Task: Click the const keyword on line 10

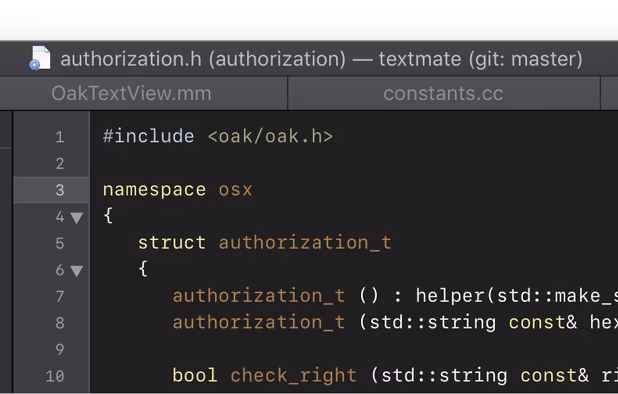Action: tap(549, 375)
